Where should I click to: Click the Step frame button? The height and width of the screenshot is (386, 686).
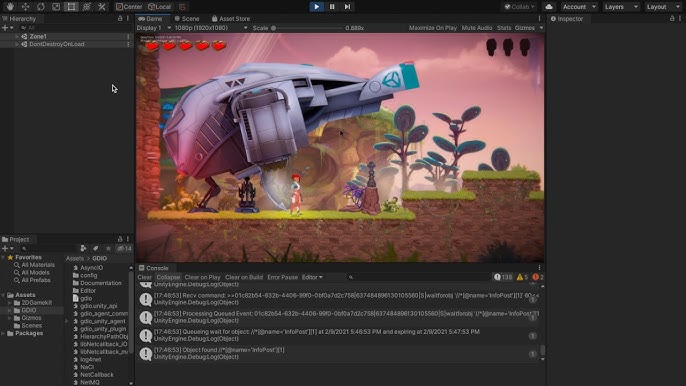point(347,7)
